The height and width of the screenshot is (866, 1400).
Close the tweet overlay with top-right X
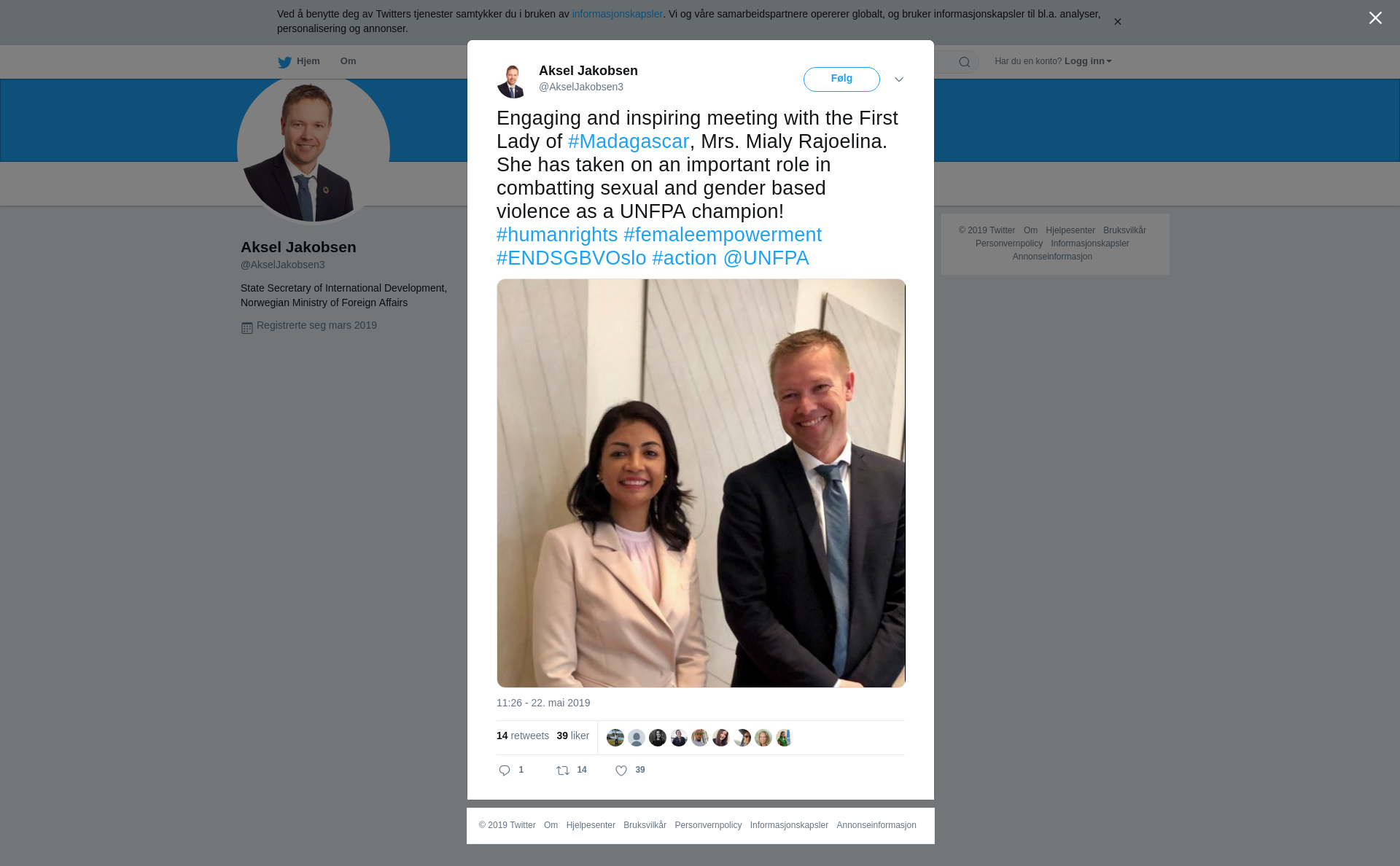(1375, 18)
